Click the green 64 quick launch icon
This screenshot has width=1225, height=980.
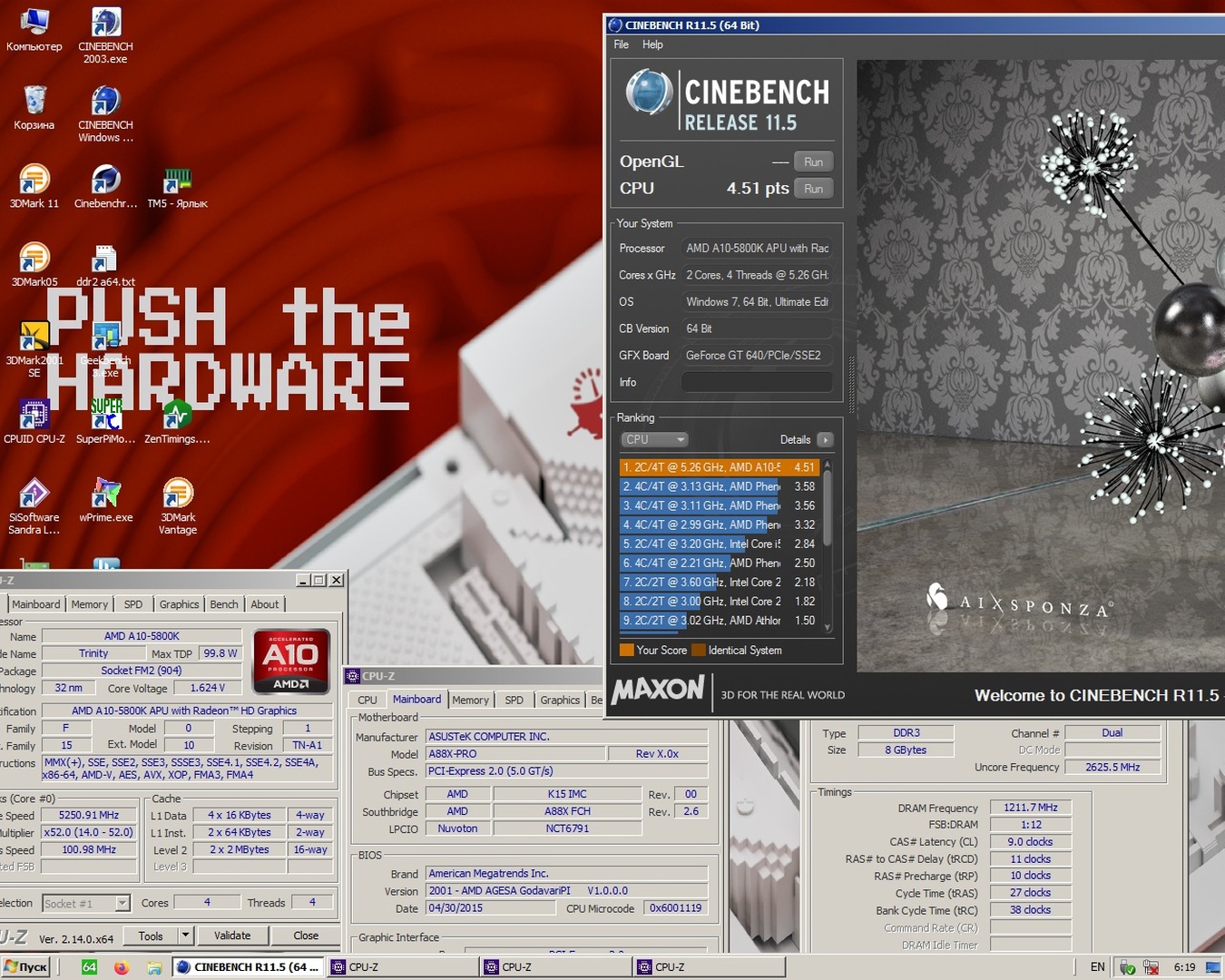[x=89, y=967]
